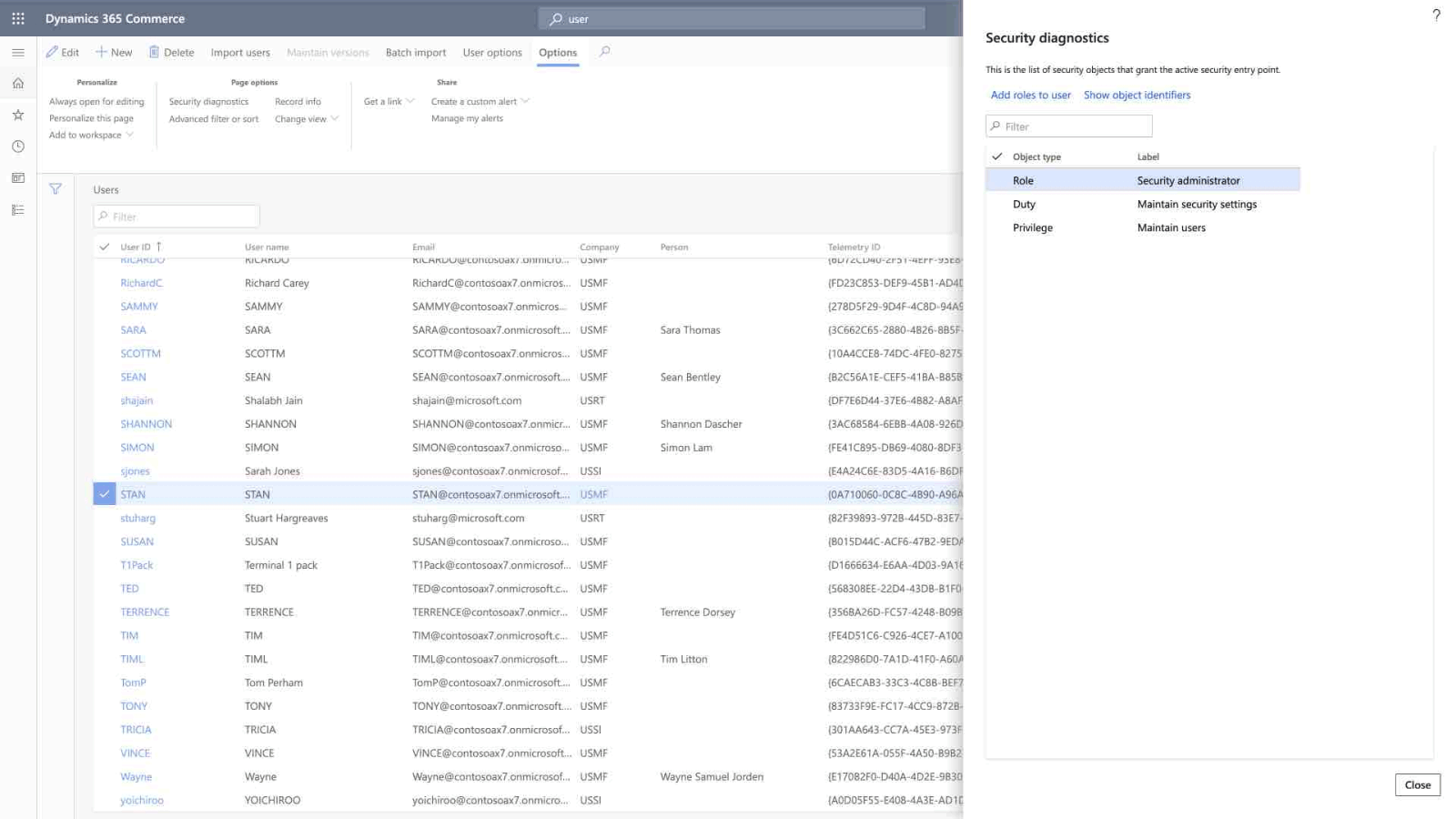Screen dimensions: 1456x819
Task: Click the Object type column header
Action: [x=1036, y=157]
